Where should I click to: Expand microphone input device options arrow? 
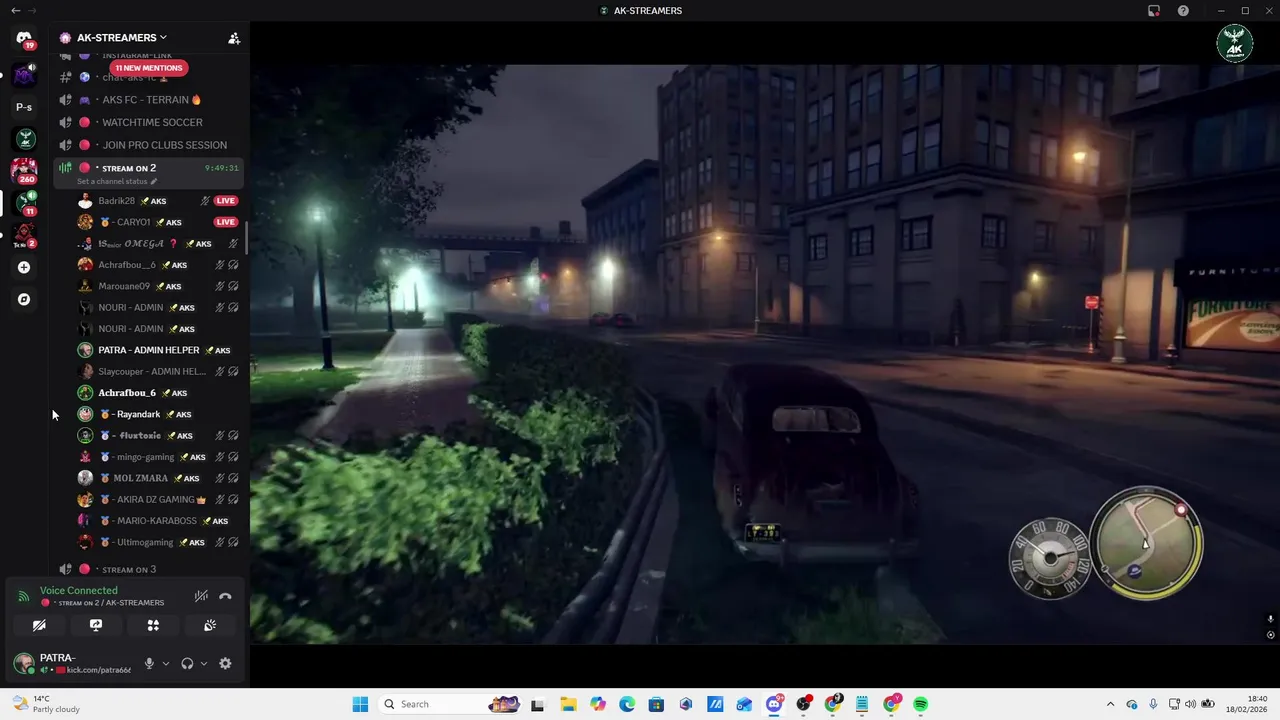166,663
